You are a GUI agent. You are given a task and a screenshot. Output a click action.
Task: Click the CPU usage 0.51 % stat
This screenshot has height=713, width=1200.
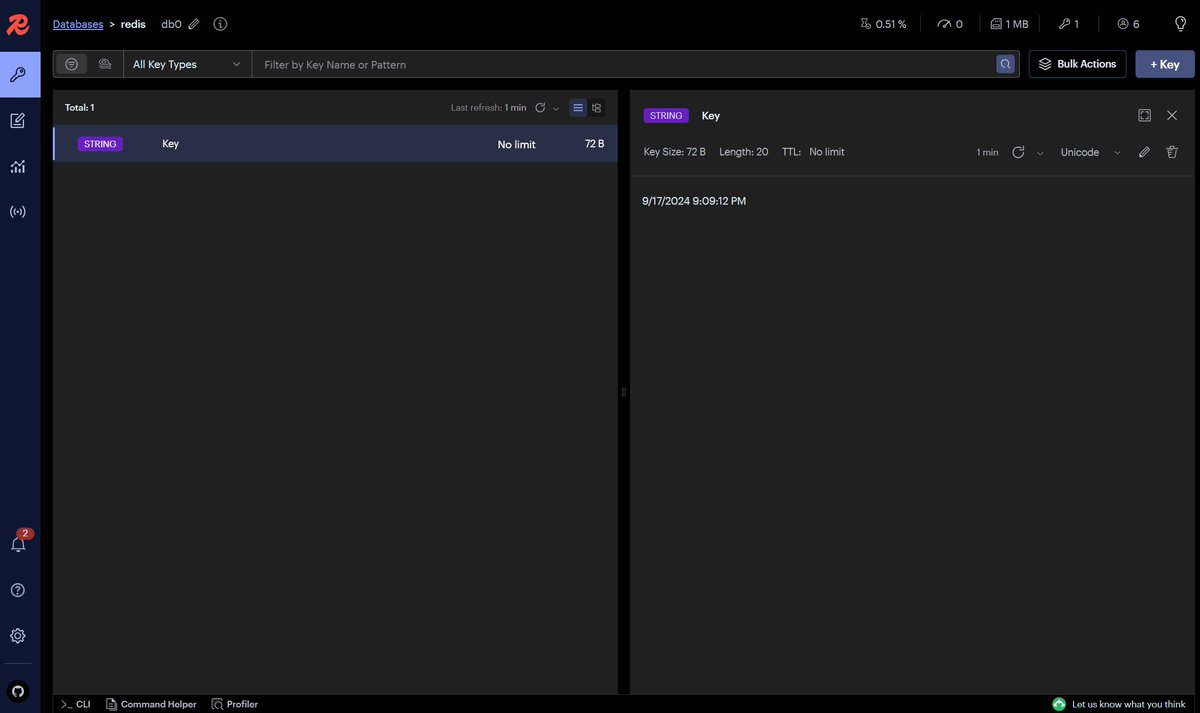click(x=883, y=24)
